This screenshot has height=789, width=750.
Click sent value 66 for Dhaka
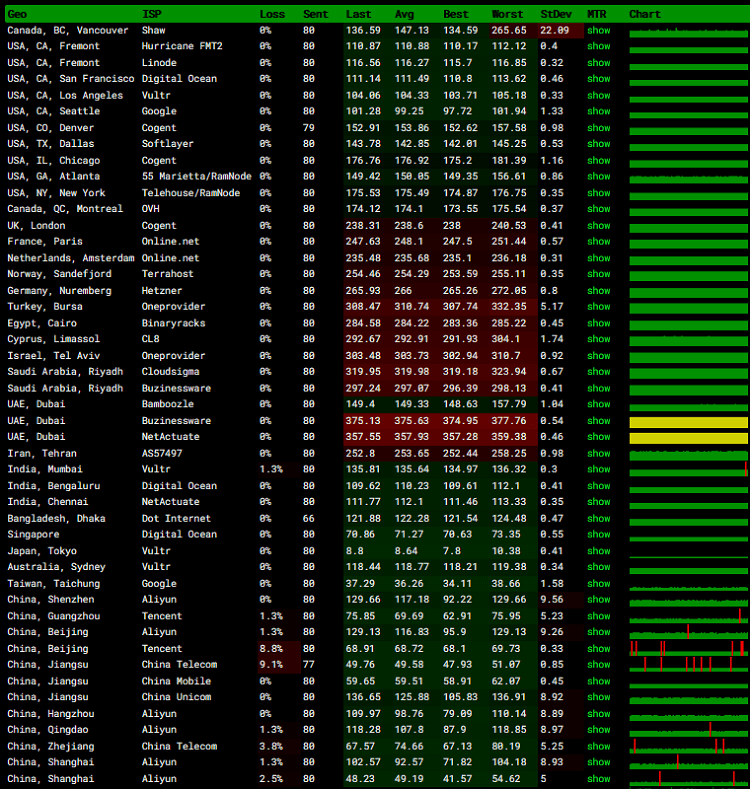tap(309, 518)
